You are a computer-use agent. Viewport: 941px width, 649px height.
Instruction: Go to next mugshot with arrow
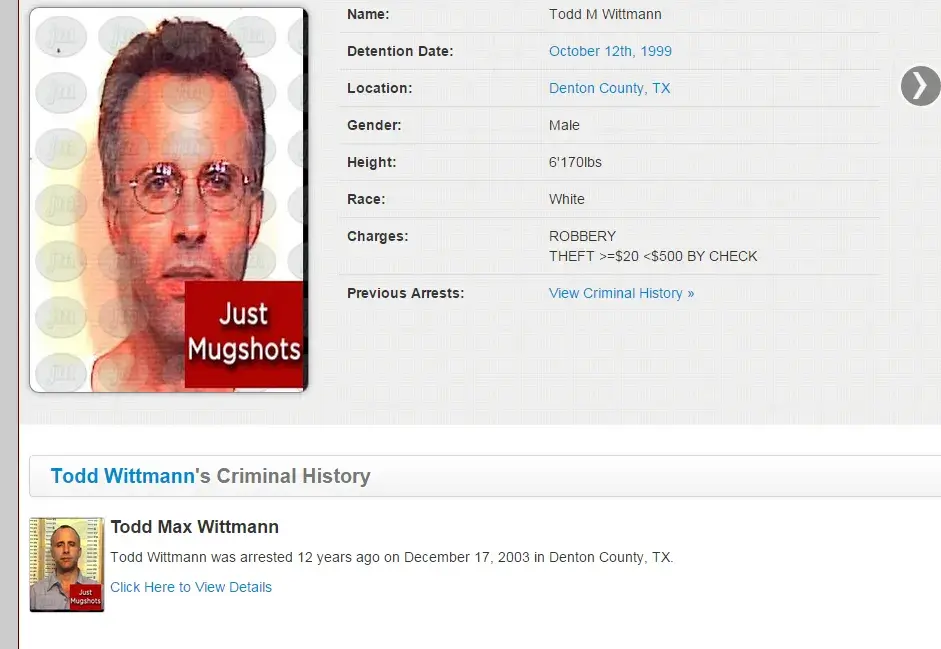pyautogui.click(x=921, y=86)
